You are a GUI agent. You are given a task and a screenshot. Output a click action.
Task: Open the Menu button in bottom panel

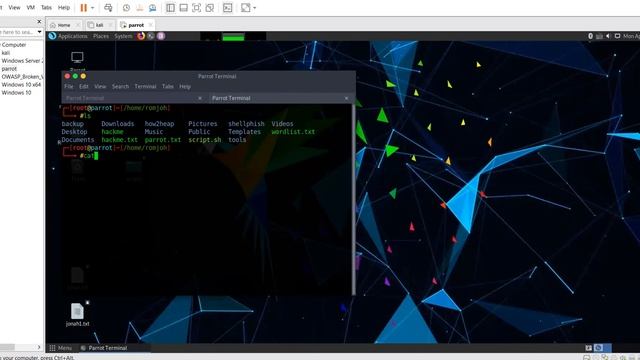[x=60, y=348]
